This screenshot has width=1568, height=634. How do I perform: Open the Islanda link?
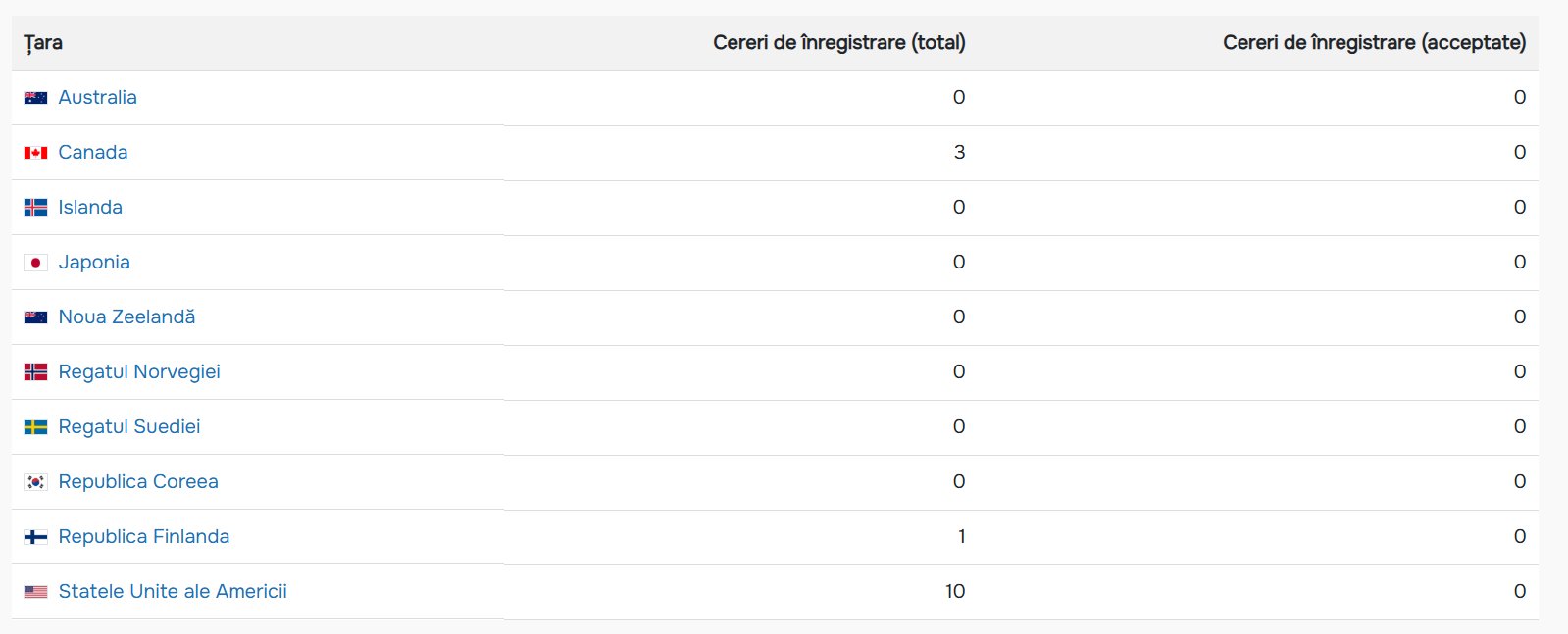pyautogui.click(x=90, y=207)
